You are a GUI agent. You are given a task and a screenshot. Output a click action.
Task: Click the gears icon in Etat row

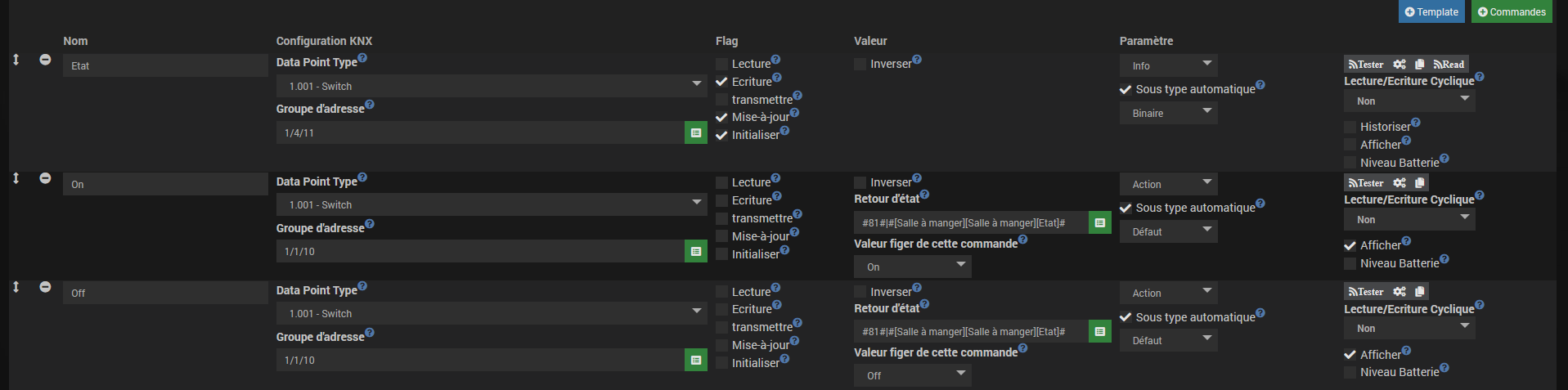tap(1400, 65)
